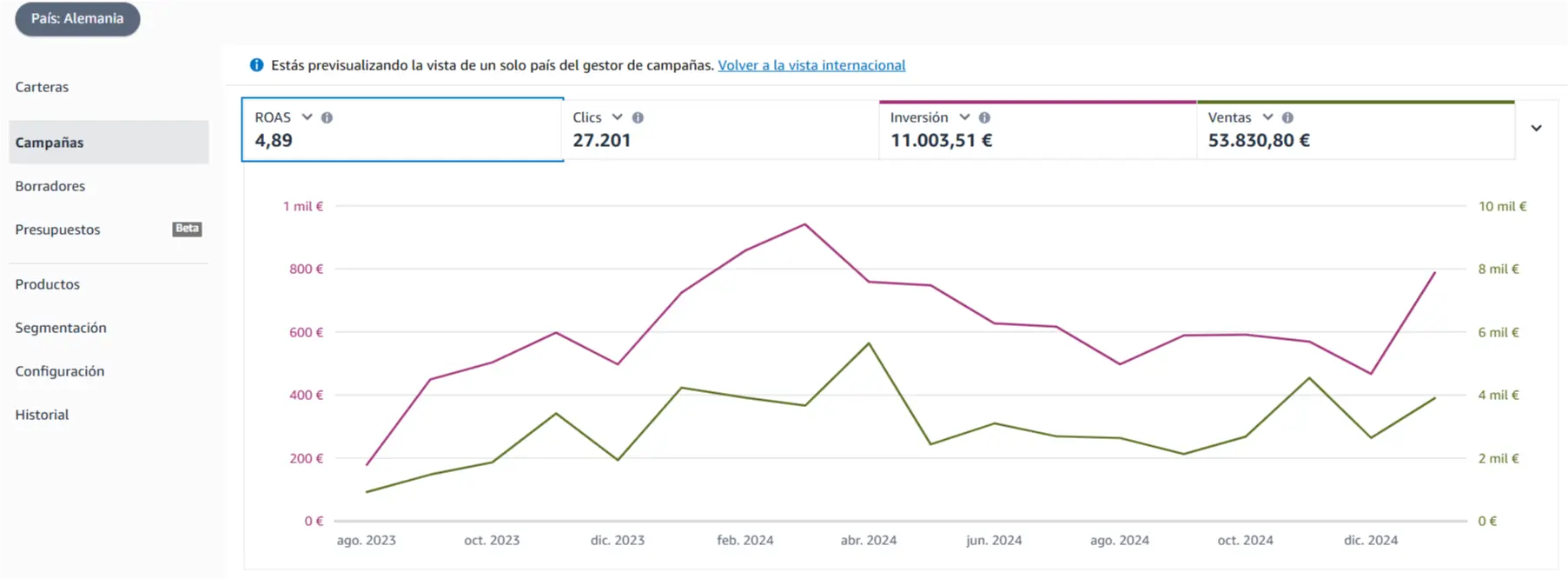The image size is (1568, 579).
Task: Click the info icon beside Clics
Action: tap(638, 117)
